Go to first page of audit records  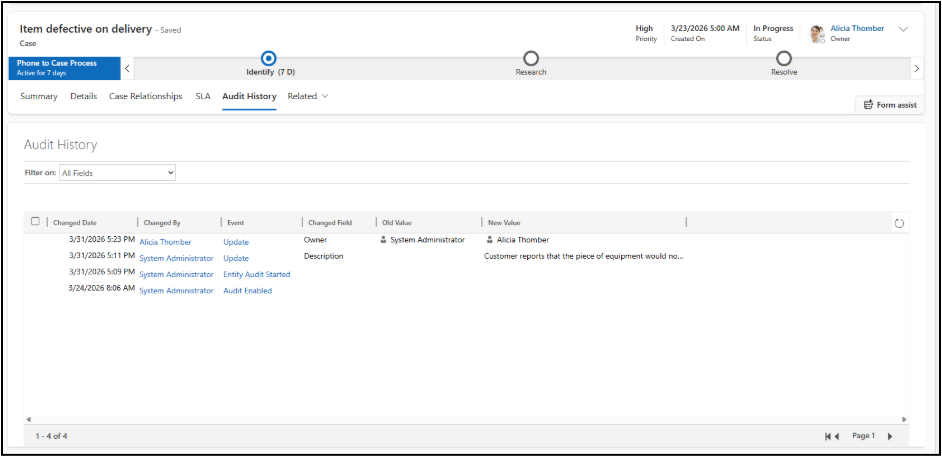pos(829,436)
